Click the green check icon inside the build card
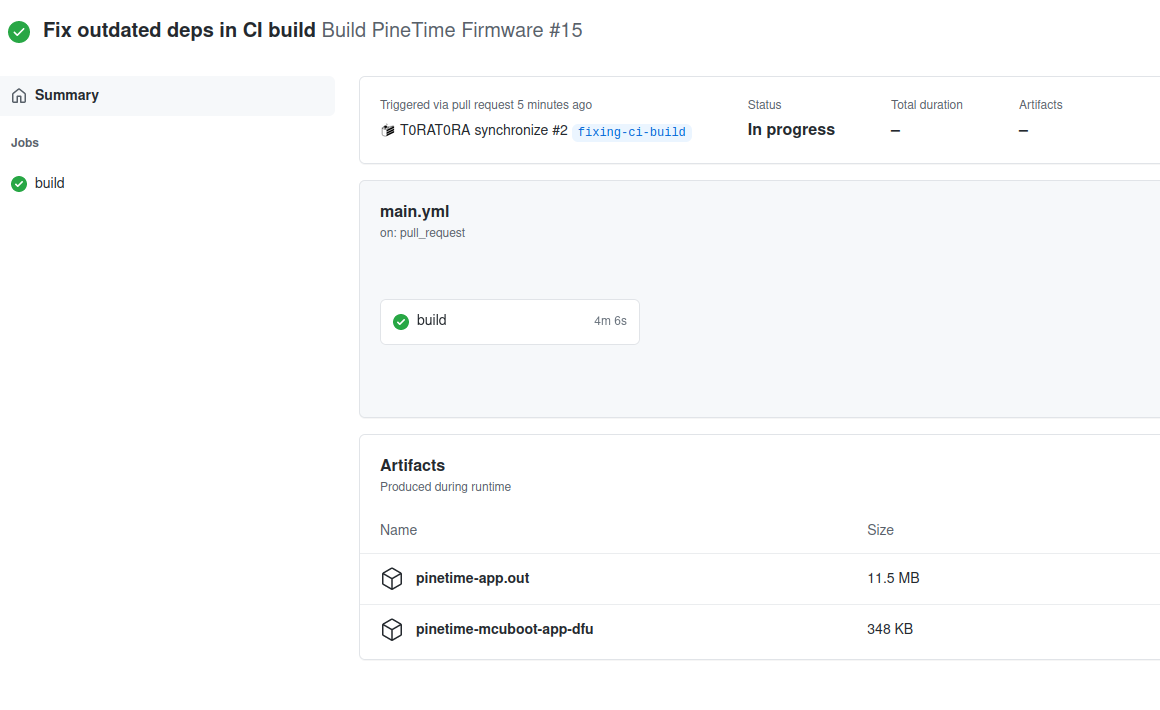 (x=401, y=322)
